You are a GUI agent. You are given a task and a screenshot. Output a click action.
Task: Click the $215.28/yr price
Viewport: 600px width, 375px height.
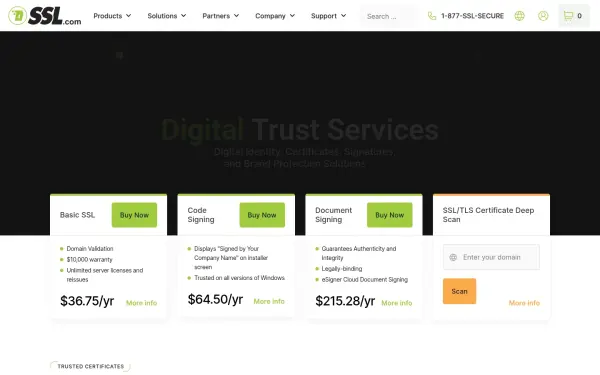[345, 301]
